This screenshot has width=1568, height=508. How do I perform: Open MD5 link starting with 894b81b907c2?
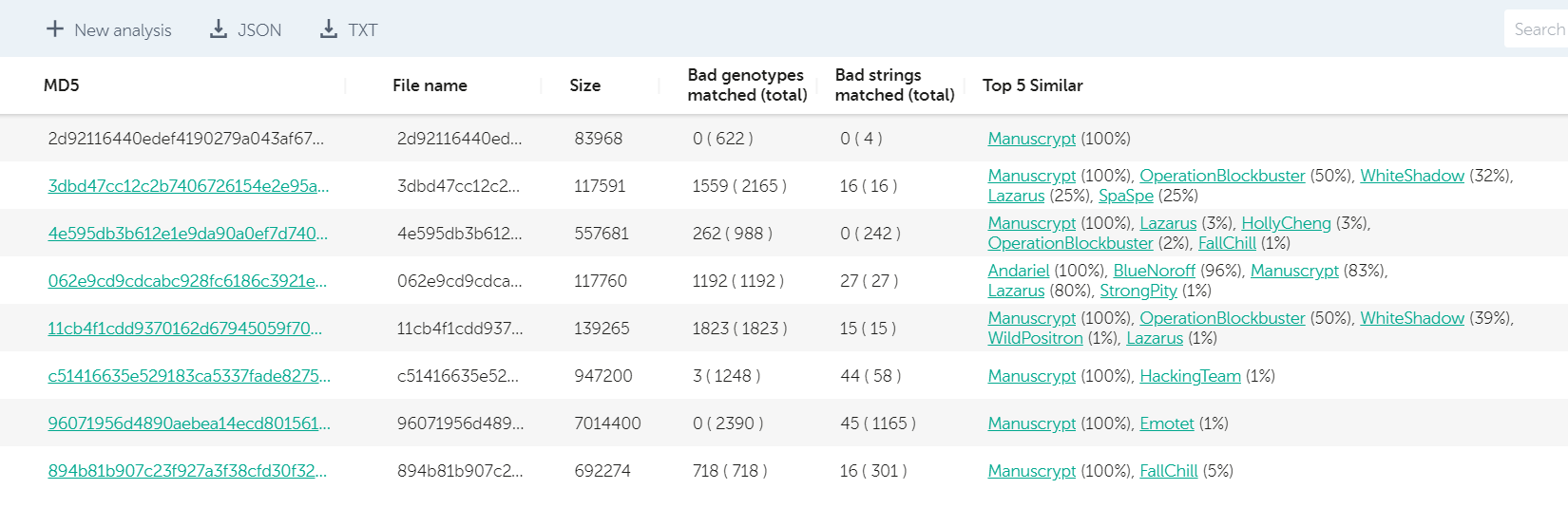187,471
